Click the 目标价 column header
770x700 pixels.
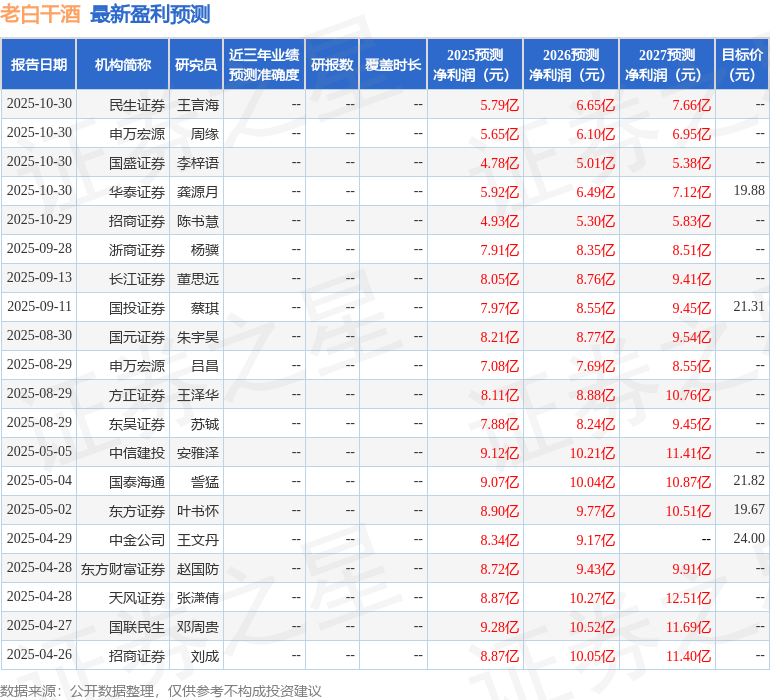(x=742, y=65)
